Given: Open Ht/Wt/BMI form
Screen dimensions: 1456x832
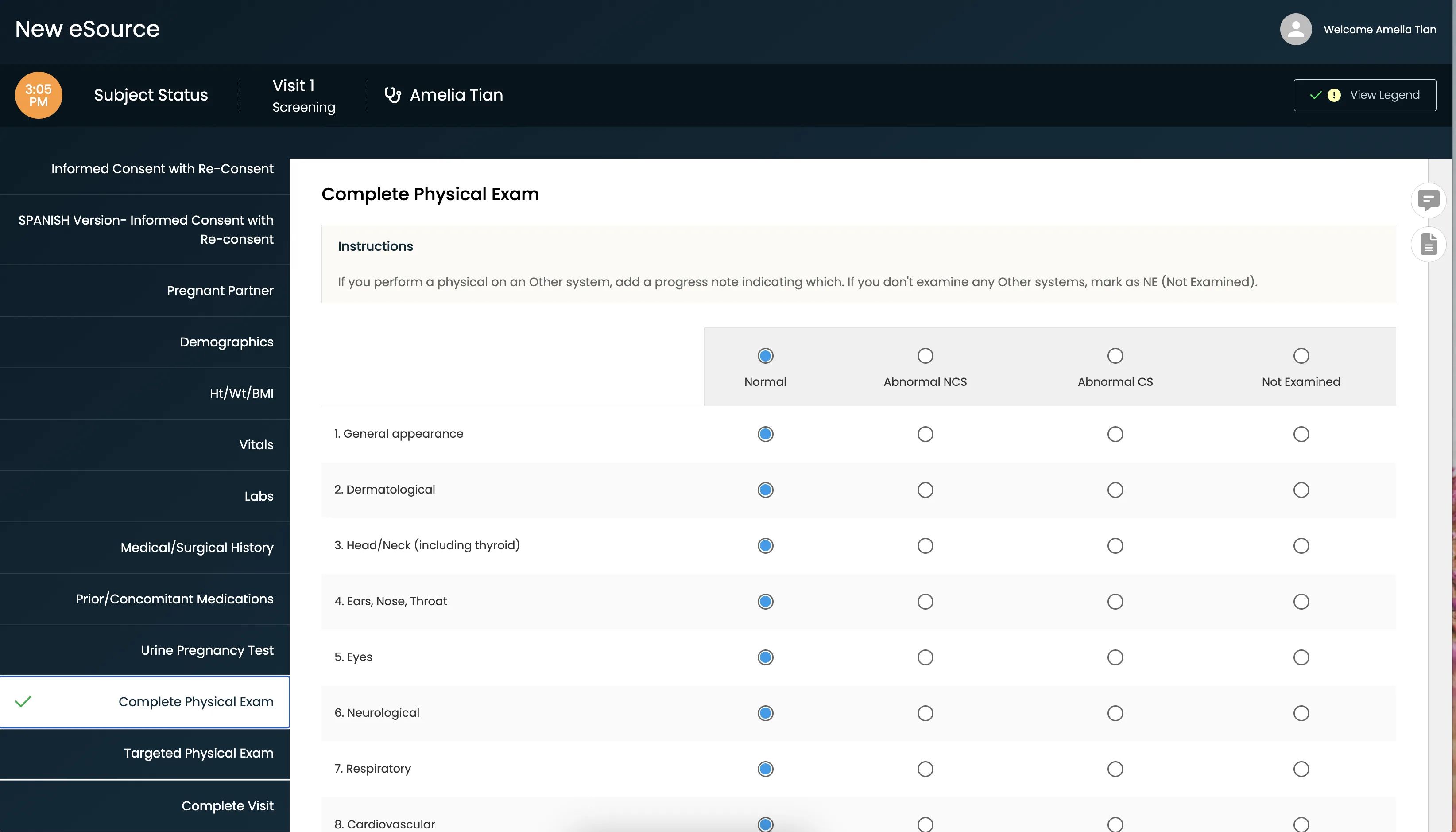Looking at the screenshot, I should click(x=144, y=393).
